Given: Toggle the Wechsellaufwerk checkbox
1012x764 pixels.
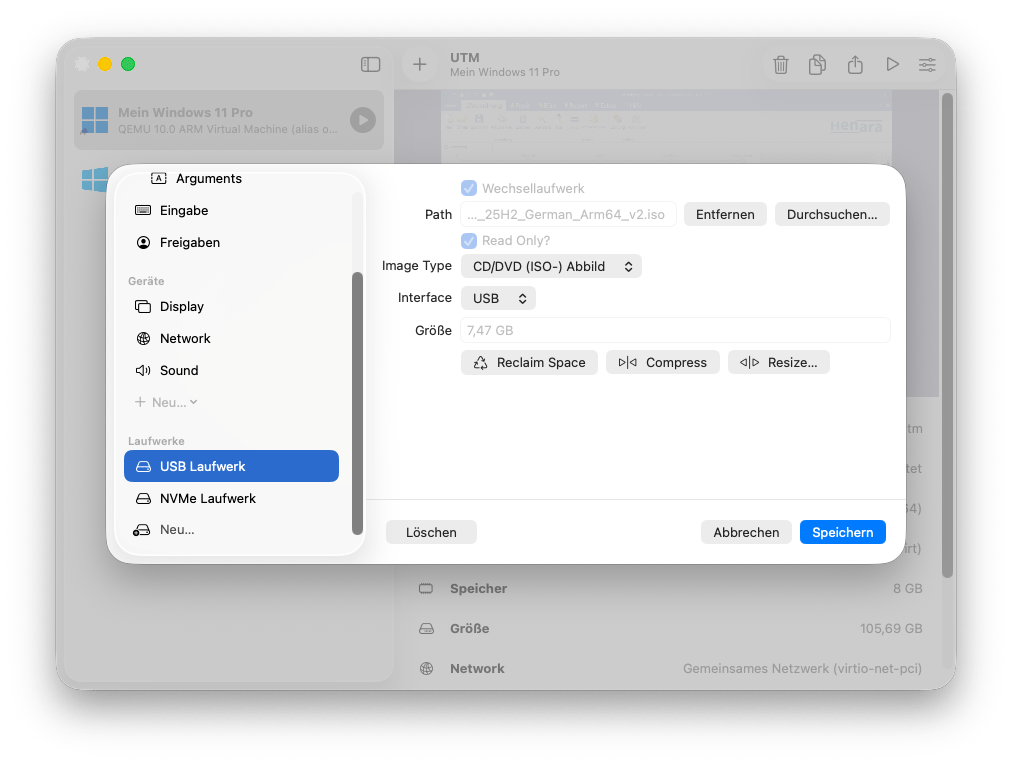Looking at the screenshot, I should (x=468, y=188).
